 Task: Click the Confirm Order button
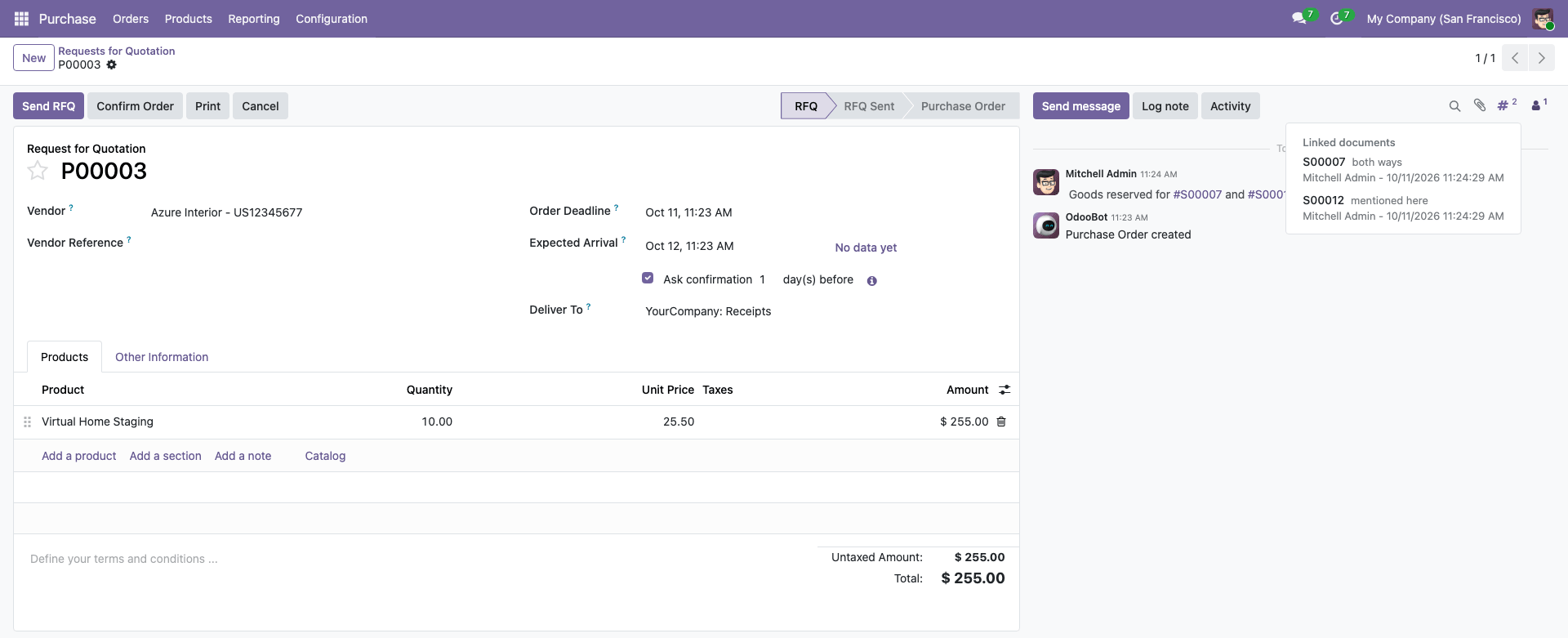pyautogui.click(x=135, y=106)
